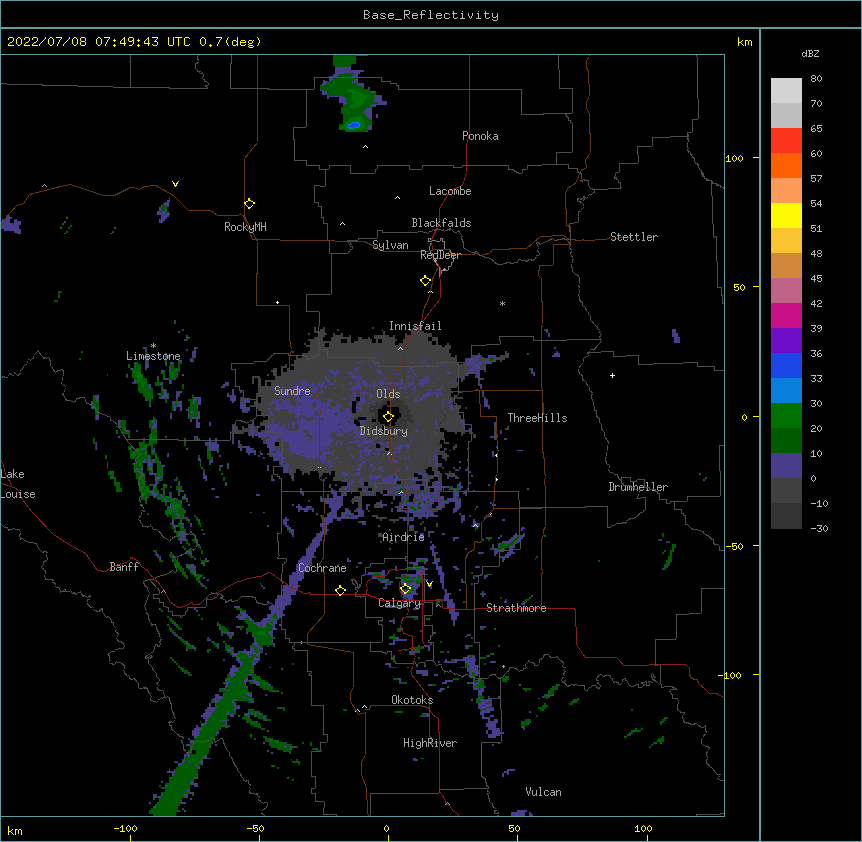The height and width of the screenshot is (842, 862).
Task: Pick the red 60-65 dBZ legend swatch
Action: pyautogui.click(x=786, y=140)
